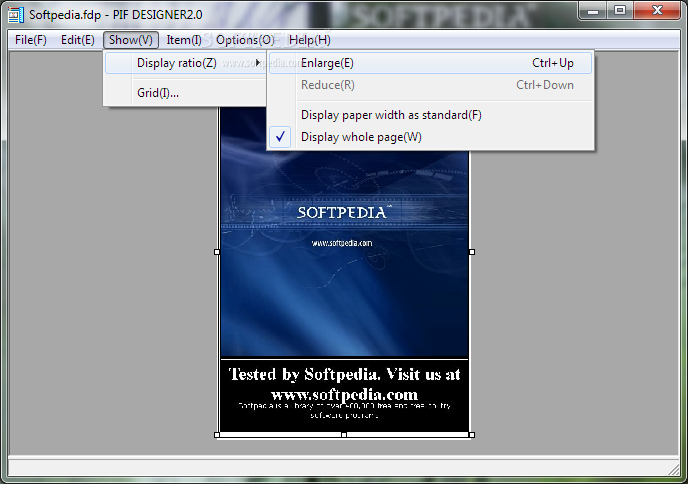Viewport: 688px width, 484px height.
Task: Click the left middle selection handle
Action: pyautogui.click(x=217, y=252)
